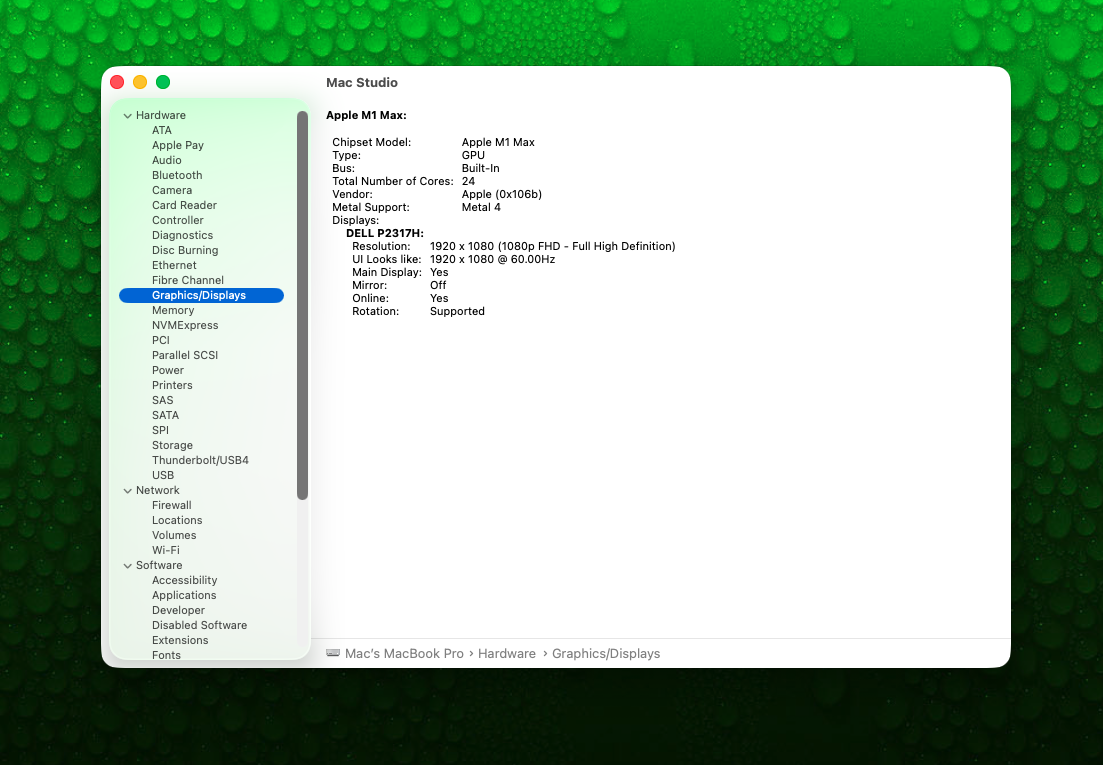1103x765 pixels.
Task: Select Applications under Software
Action: 184,595
